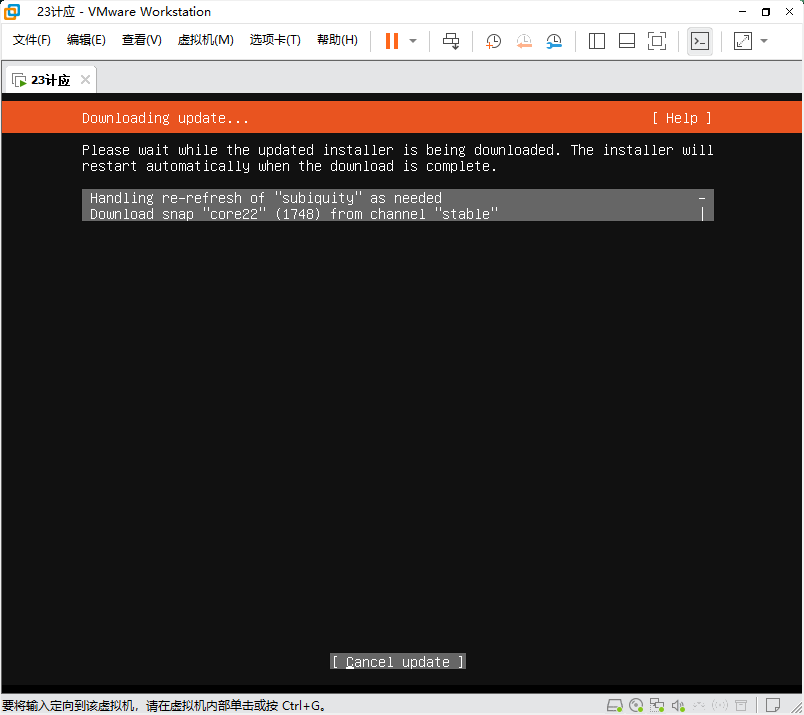Open the 选项卡(T) menu
The image size is (804, 715).
(x=275, y=40)
